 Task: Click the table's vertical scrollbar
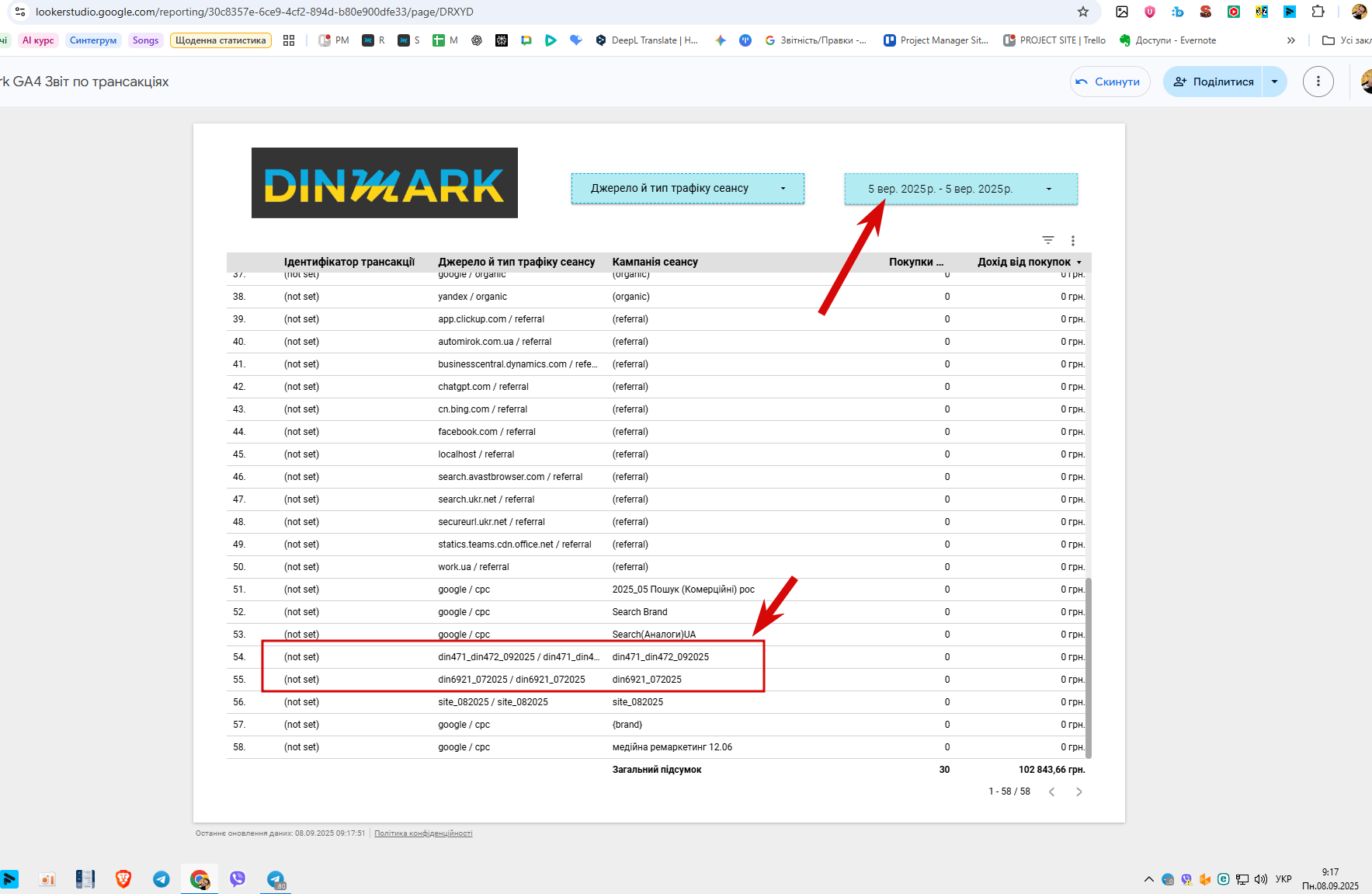click(1088, 668)
